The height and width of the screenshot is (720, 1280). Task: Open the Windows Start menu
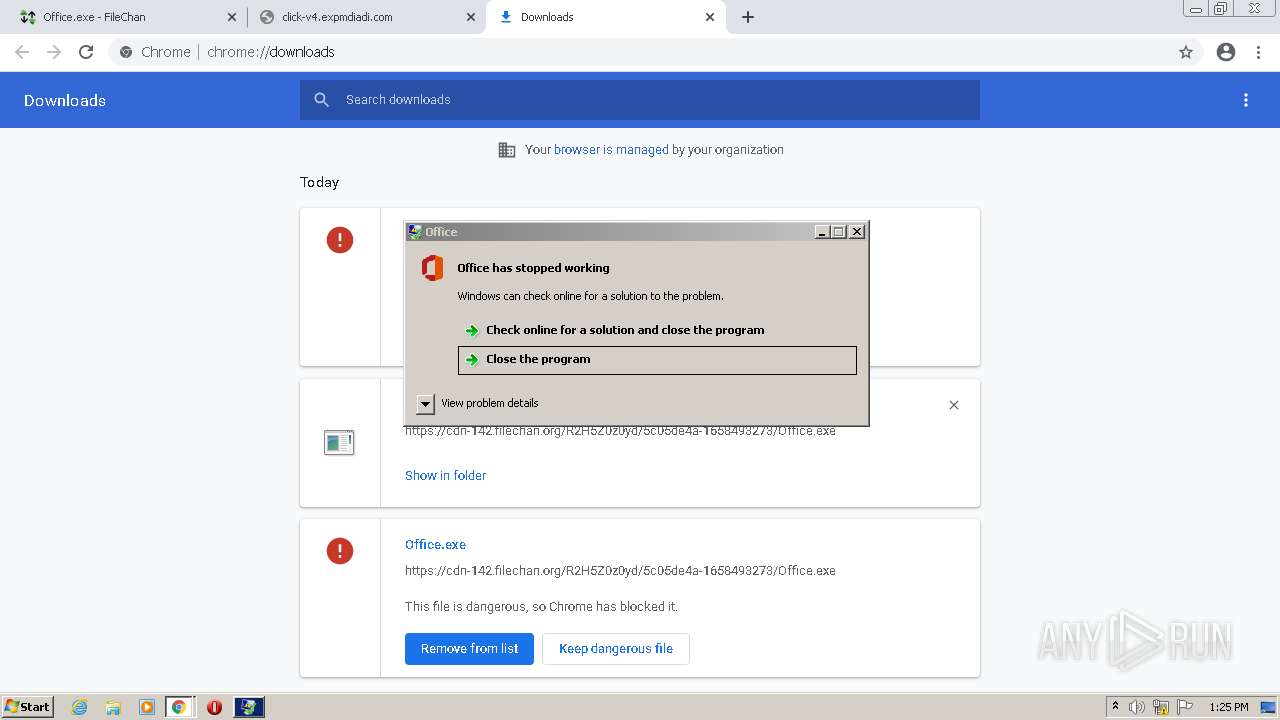pyautogui.click(x=27, y=707)
